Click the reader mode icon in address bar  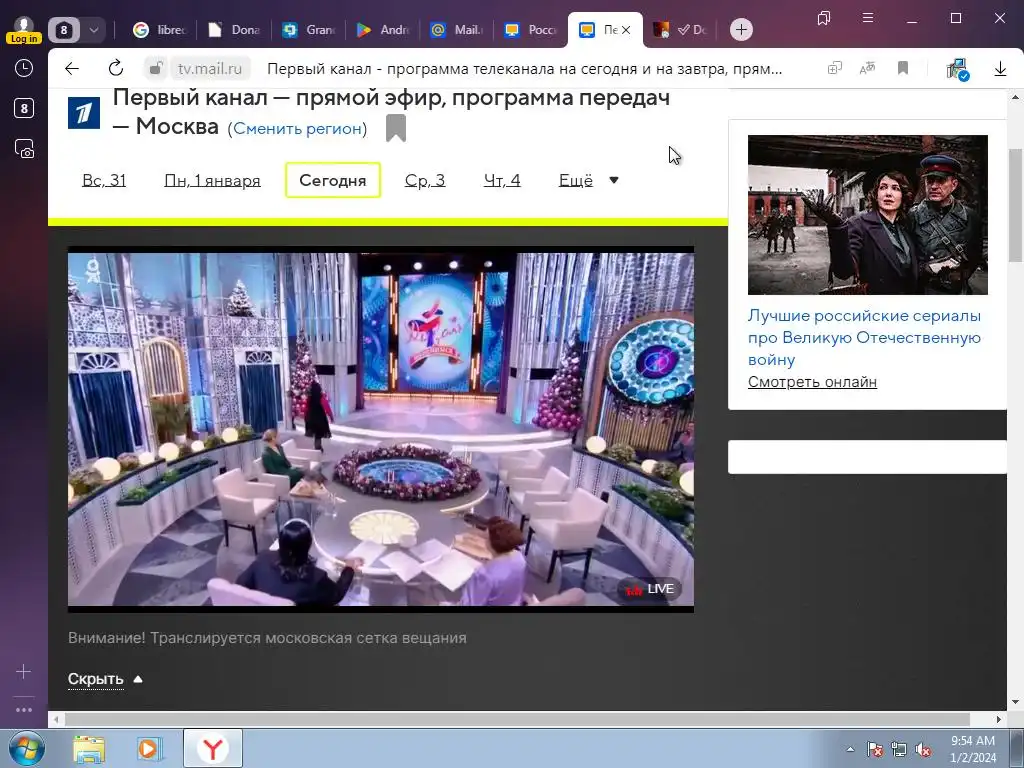pos(835,68)
